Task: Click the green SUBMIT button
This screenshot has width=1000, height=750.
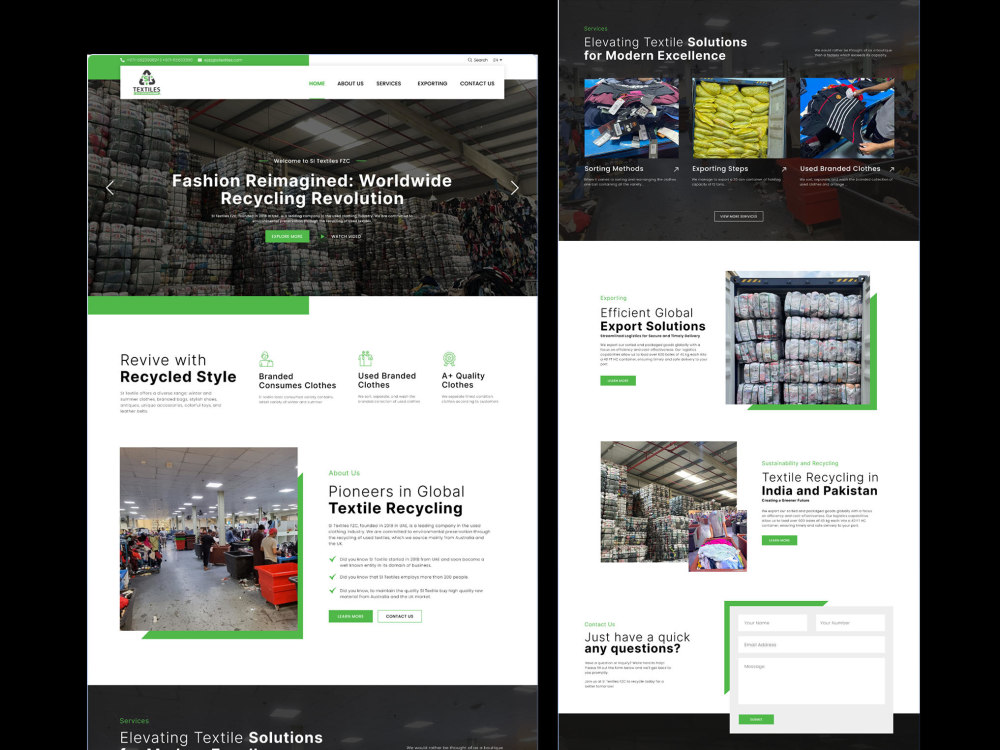Action: [x=756, y=719]
